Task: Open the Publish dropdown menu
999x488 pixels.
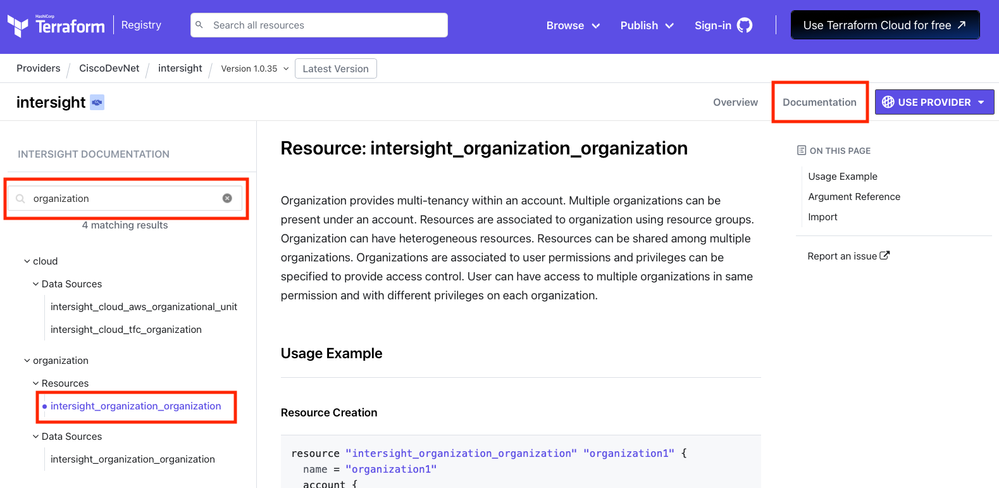Action: [x=647, y=25]
